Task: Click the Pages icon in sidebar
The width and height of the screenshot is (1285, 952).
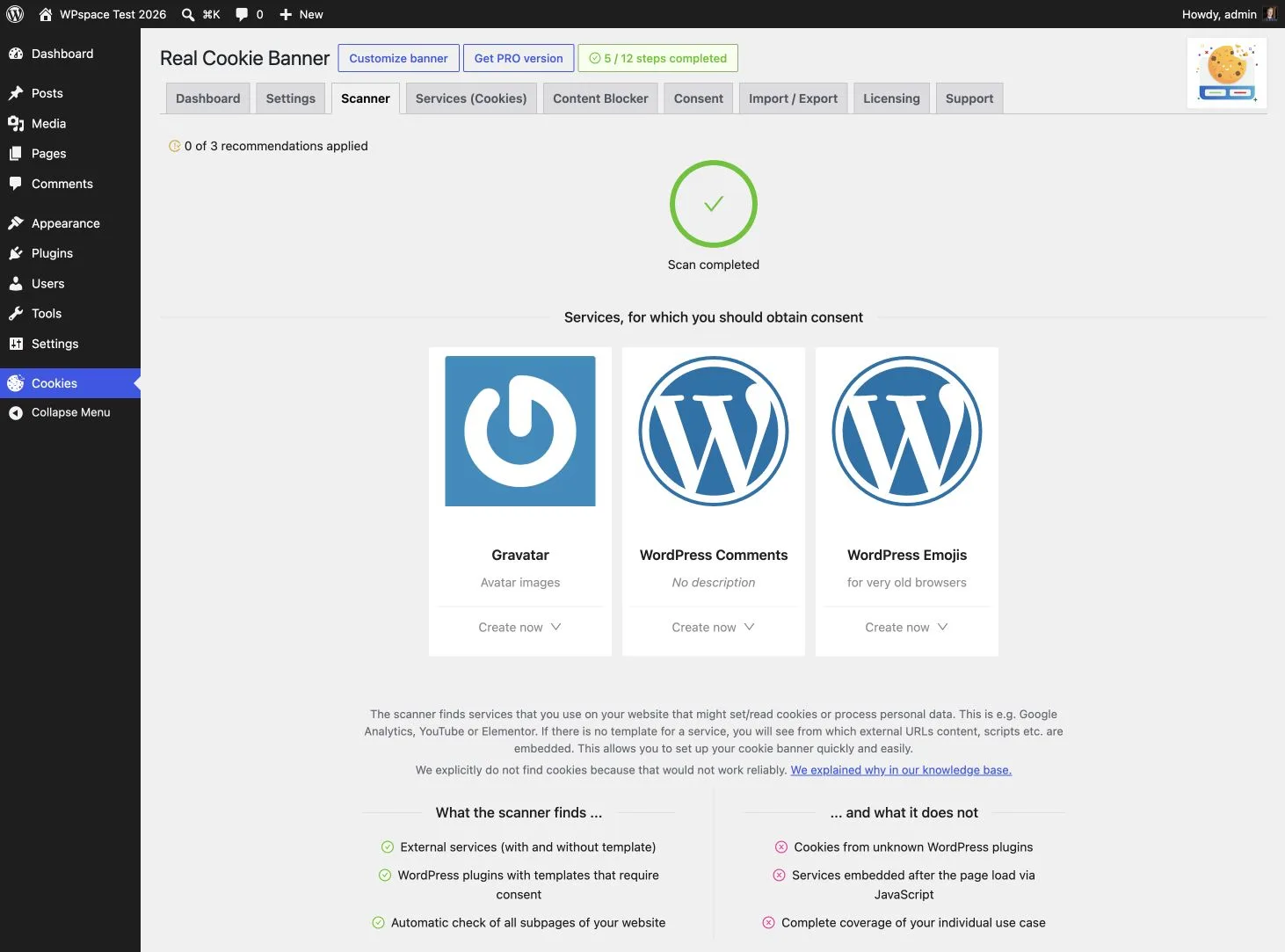Action: (x=16, y=154)
